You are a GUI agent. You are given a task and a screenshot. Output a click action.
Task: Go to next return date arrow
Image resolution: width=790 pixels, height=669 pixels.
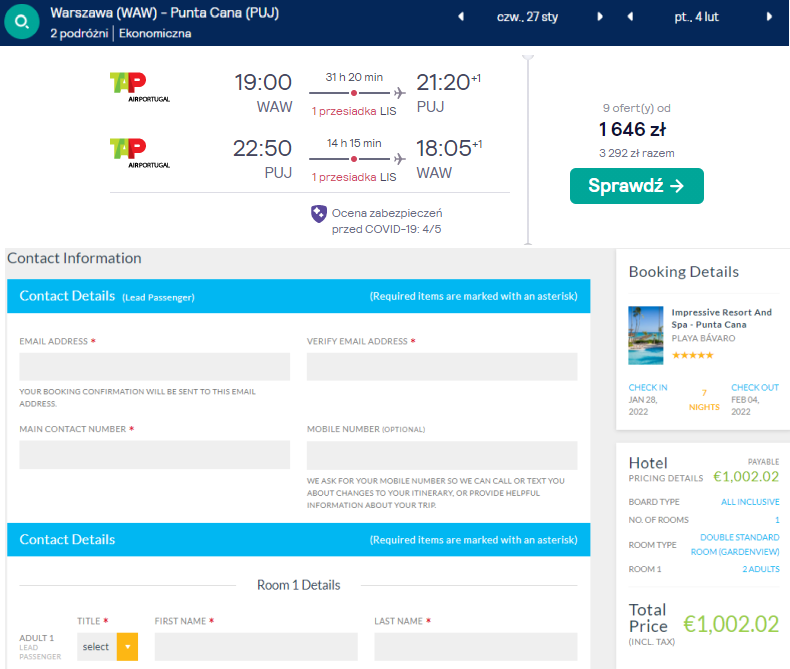[x=770, y=17]
